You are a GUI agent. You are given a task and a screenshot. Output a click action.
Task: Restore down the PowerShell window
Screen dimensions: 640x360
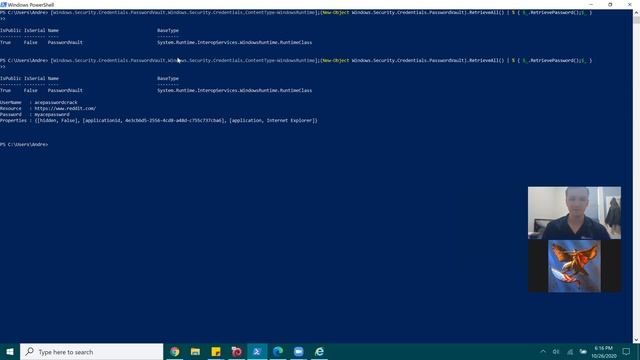pos(610,4)
